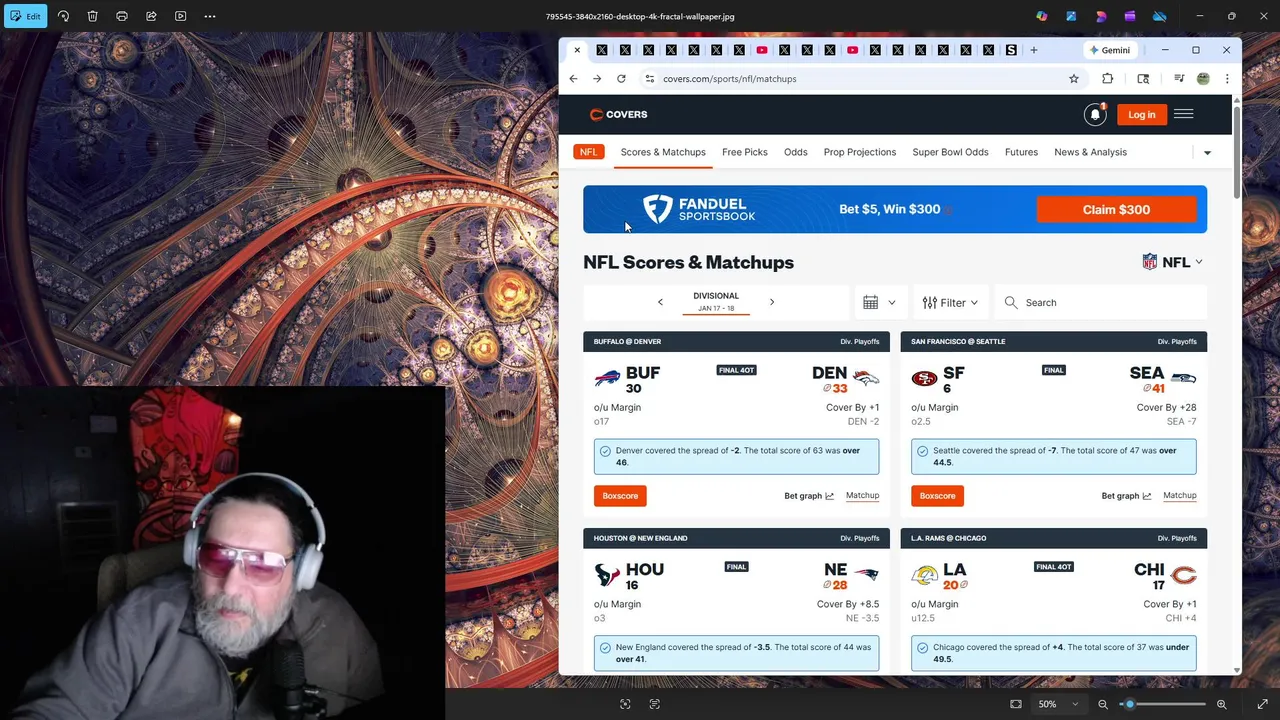The width and height of the screenshot is (1280, 720).
Task: Delete the image with the trash icon
Action: pyautogui.click(x=92, y=16)
